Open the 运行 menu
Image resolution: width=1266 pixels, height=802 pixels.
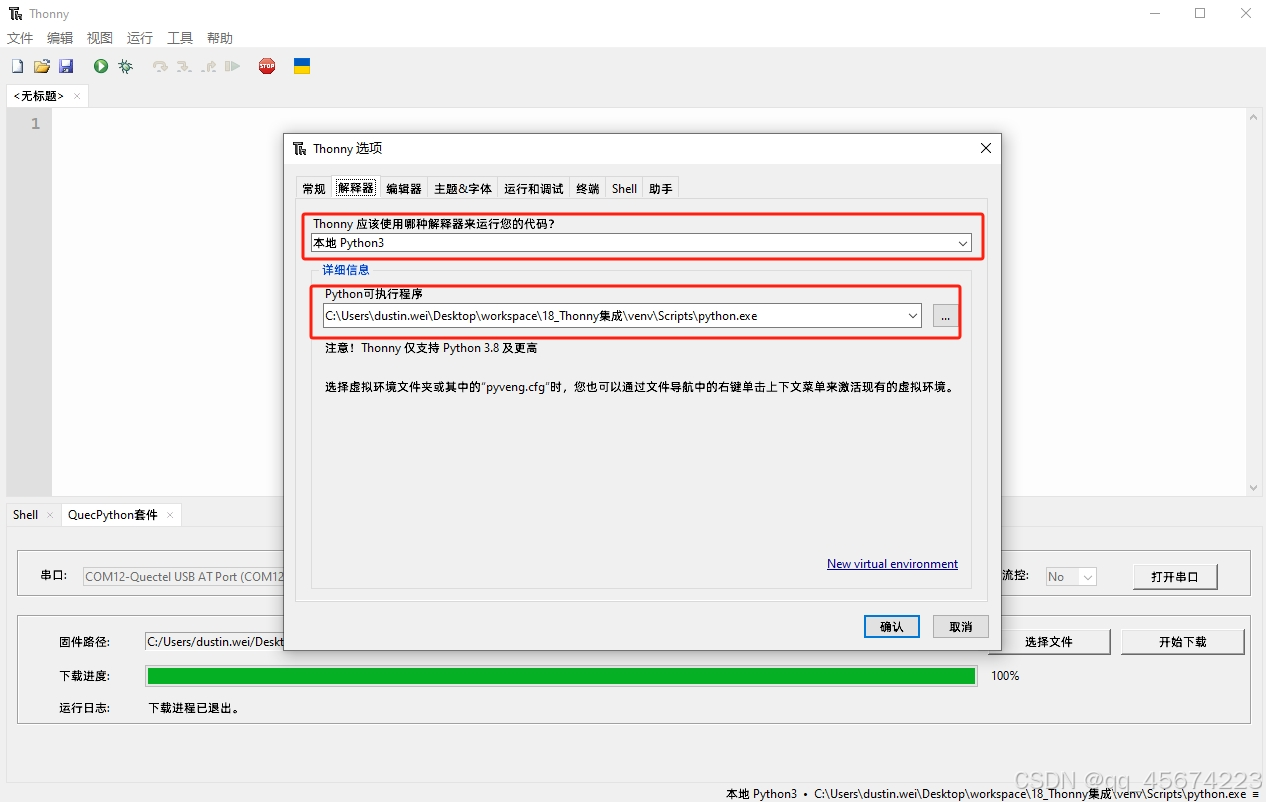[140, 38]
